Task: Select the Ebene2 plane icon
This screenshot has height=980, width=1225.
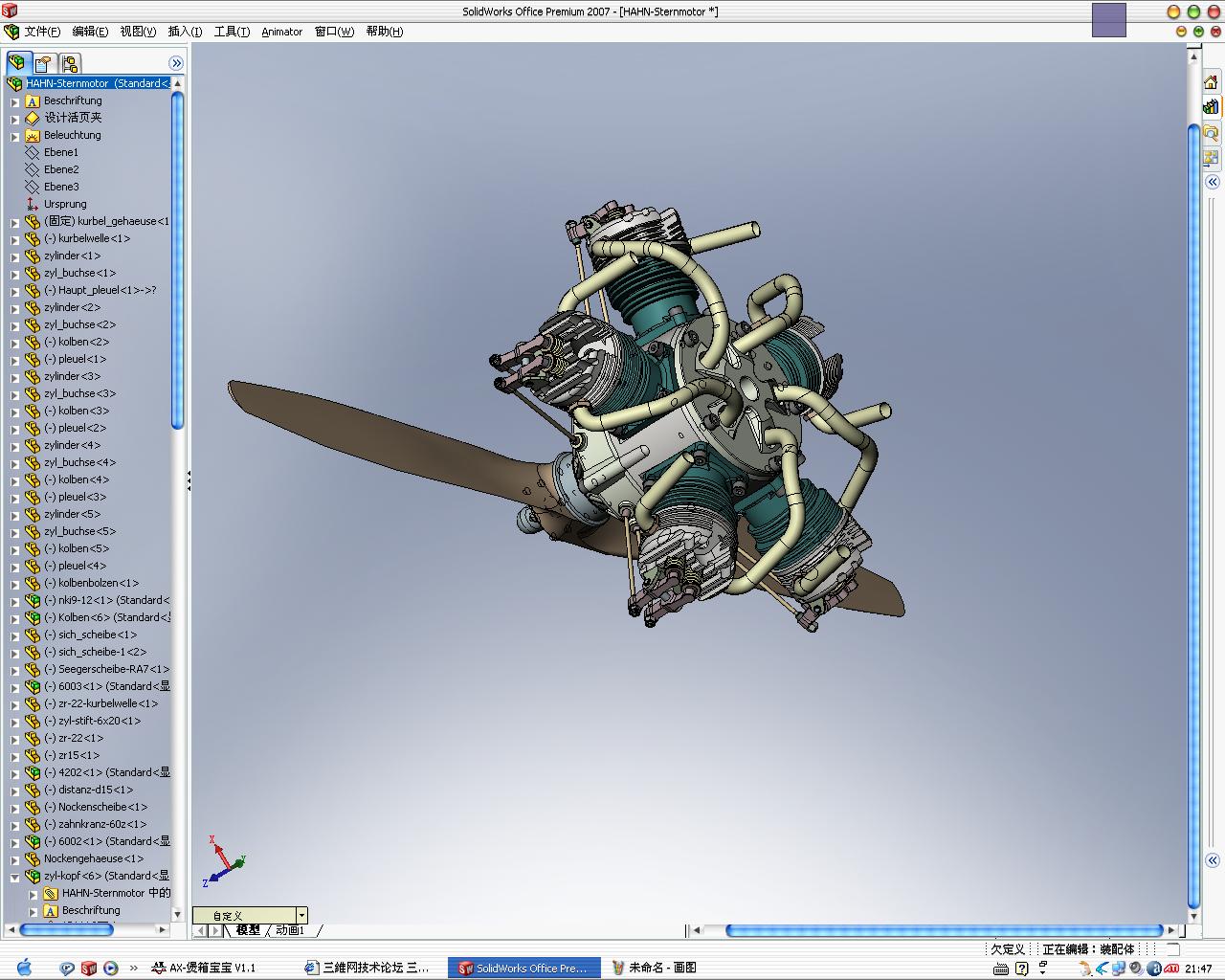Action: coord(33,169)
